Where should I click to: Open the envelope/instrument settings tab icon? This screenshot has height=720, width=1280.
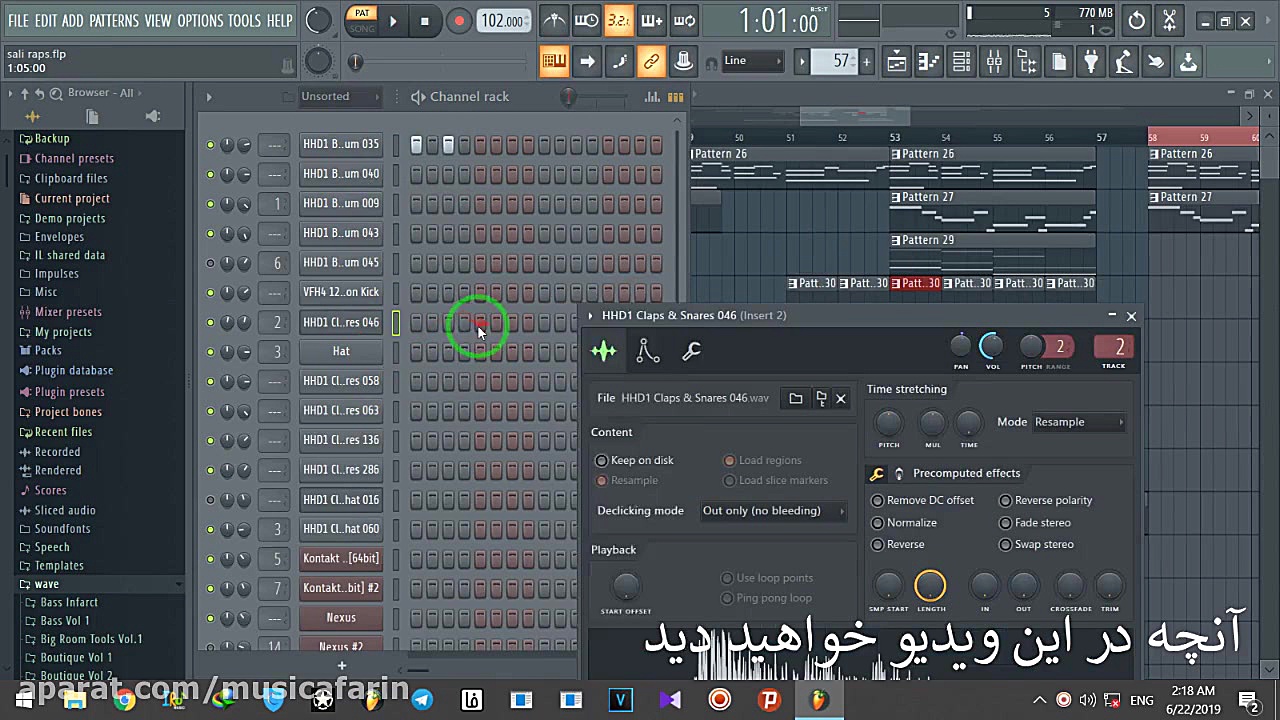point(648,351)
